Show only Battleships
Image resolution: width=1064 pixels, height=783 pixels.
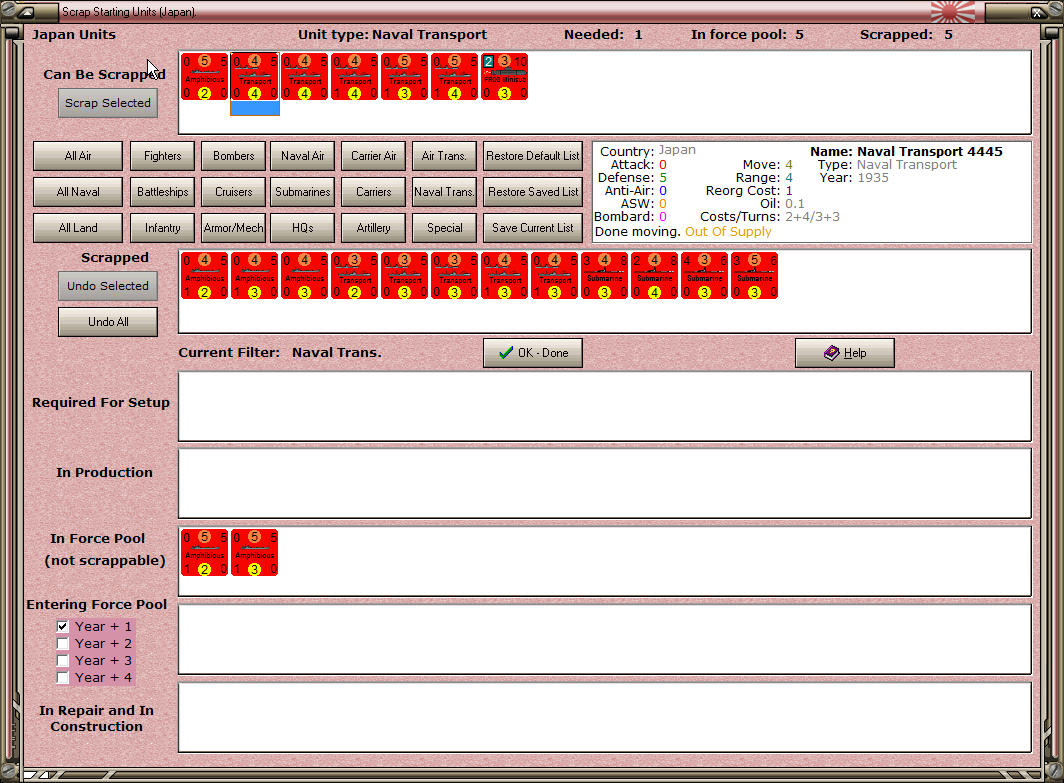tap(163, 192)
